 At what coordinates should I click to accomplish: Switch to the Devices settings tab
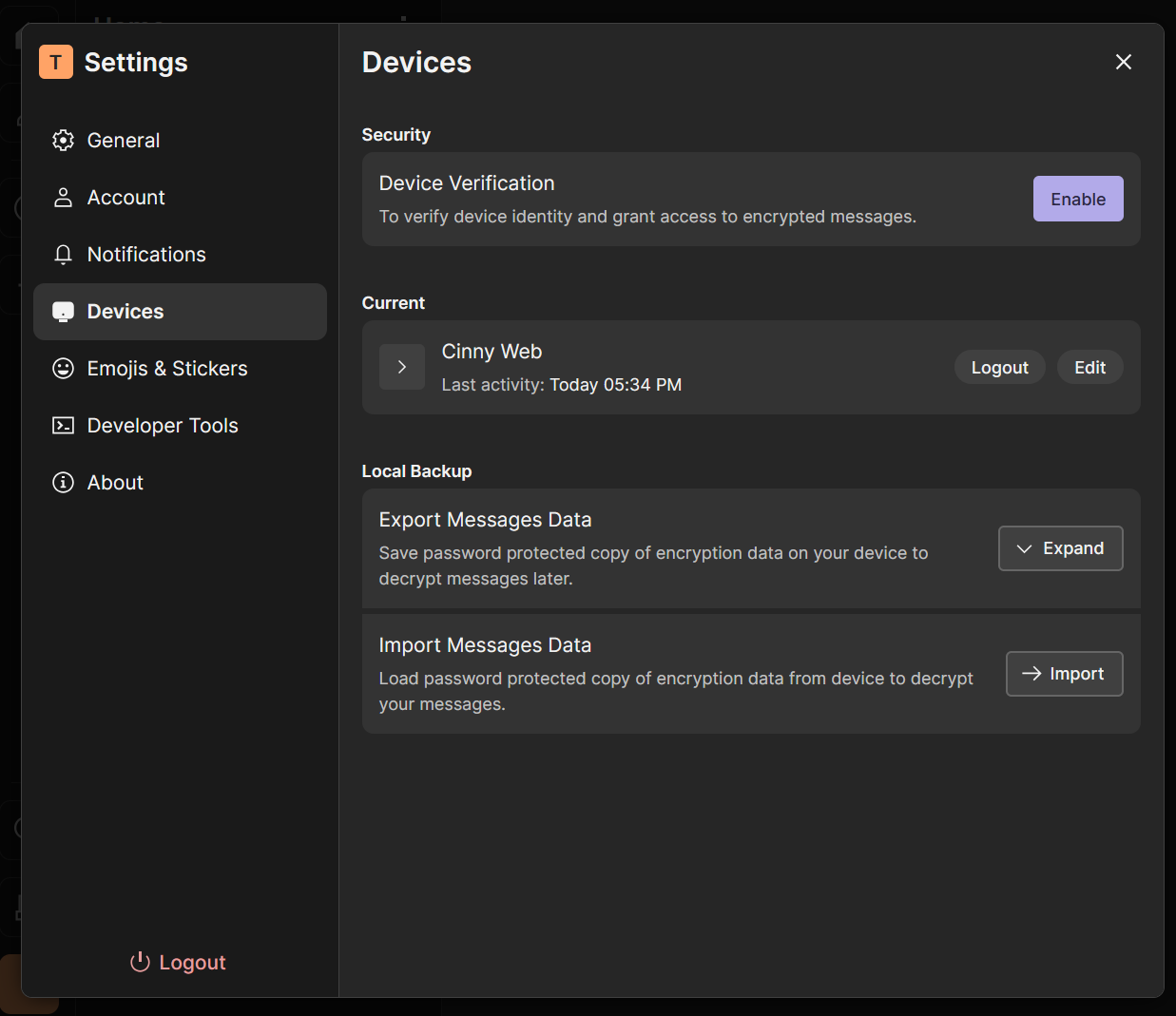click(125, 311)
